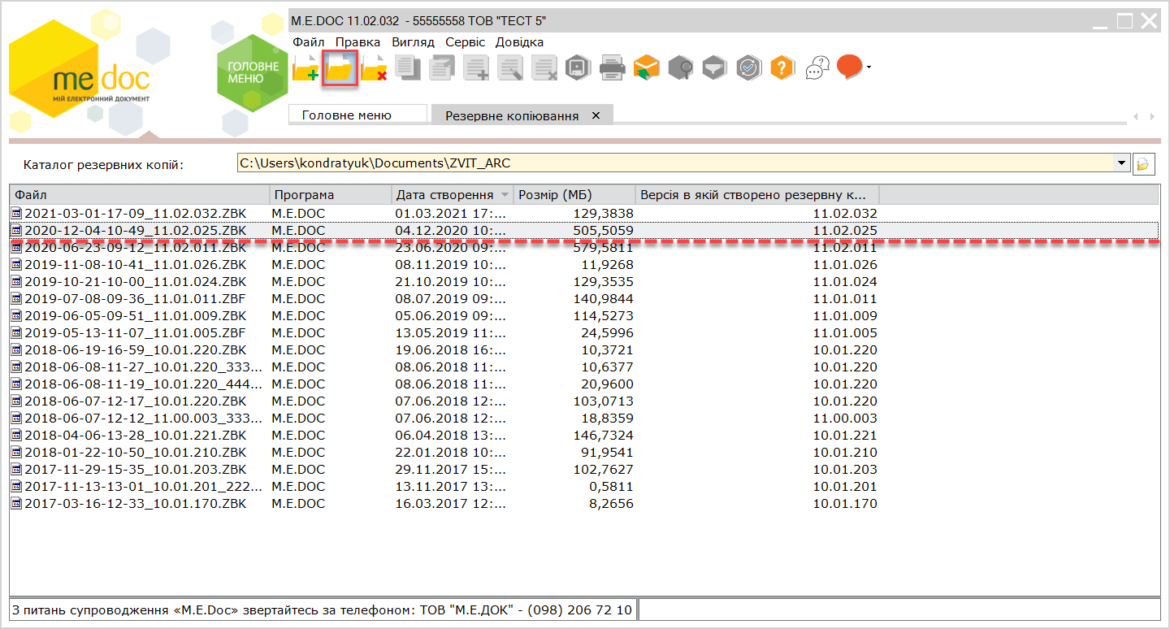The height and width of the screenshot is (629, 1170).
Task: Click the backup catalog path input field
Action: [x=675, y=163]
